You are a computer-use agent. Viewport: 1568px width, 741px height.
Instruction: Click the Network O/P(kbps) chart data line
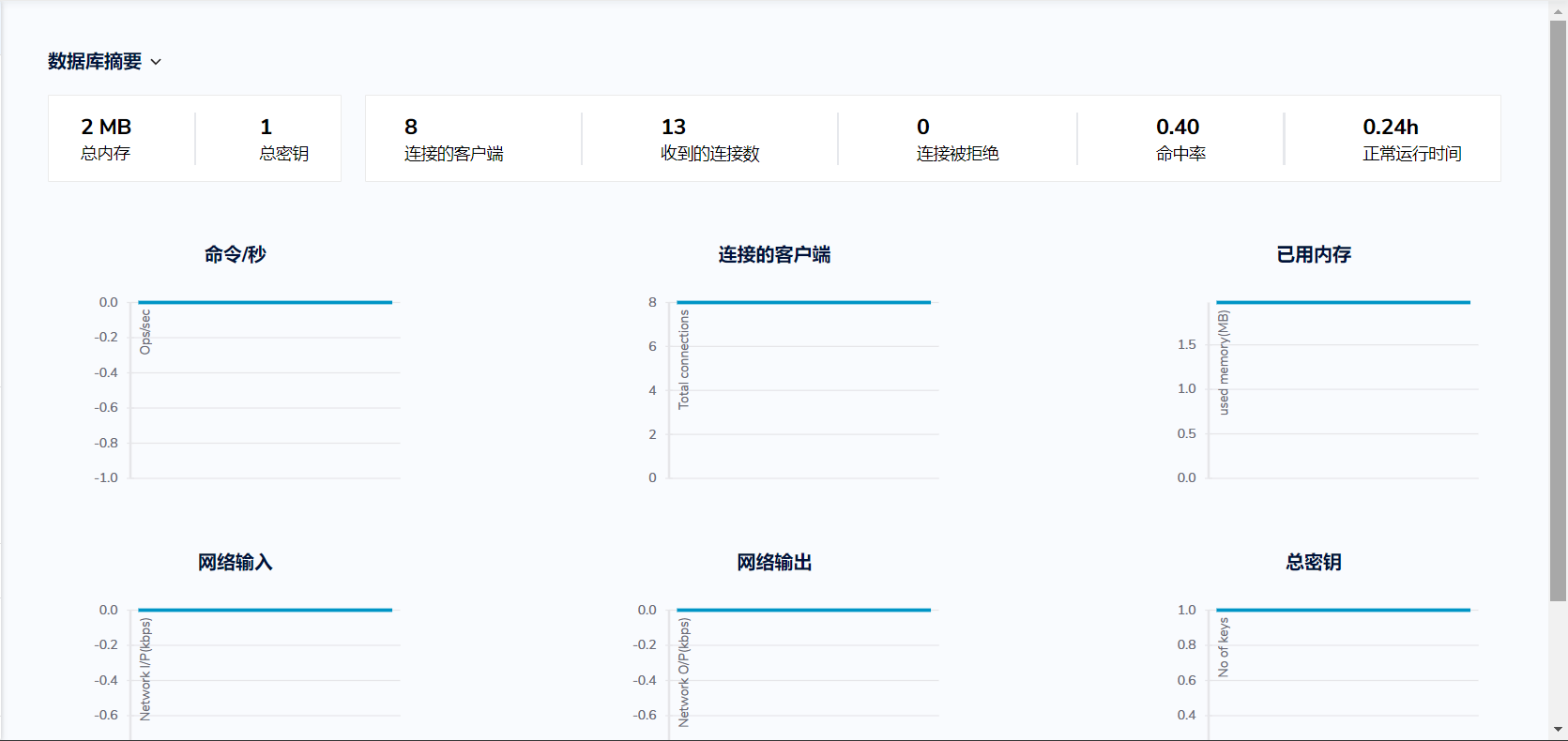803,610
